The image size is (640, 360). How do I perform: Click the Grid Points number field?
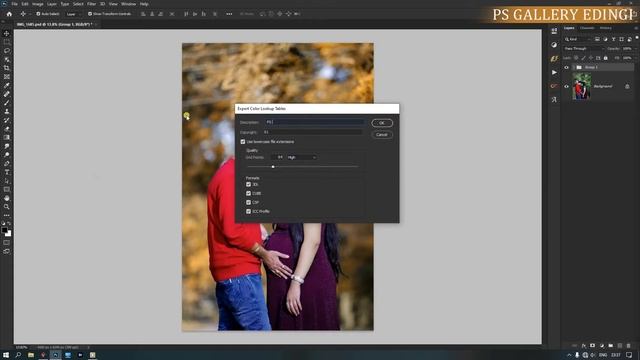pos(279,158)
